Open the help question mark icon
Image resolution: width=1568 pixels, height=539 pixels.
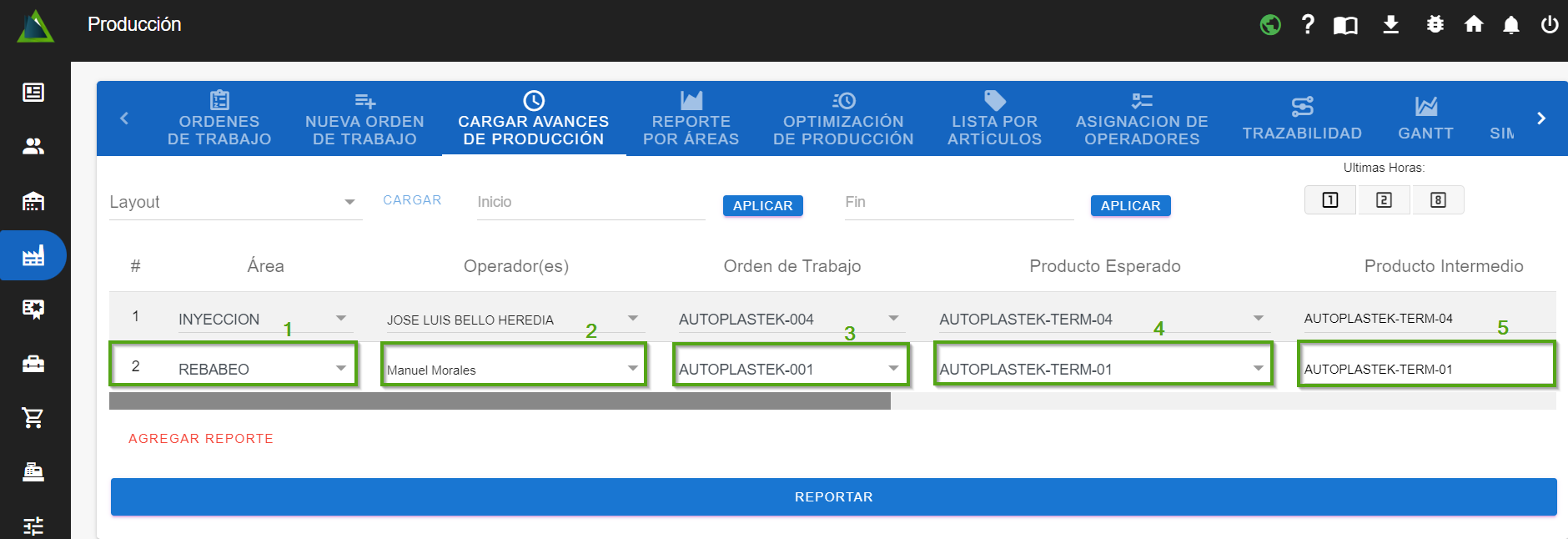[x=1308, y=25]
